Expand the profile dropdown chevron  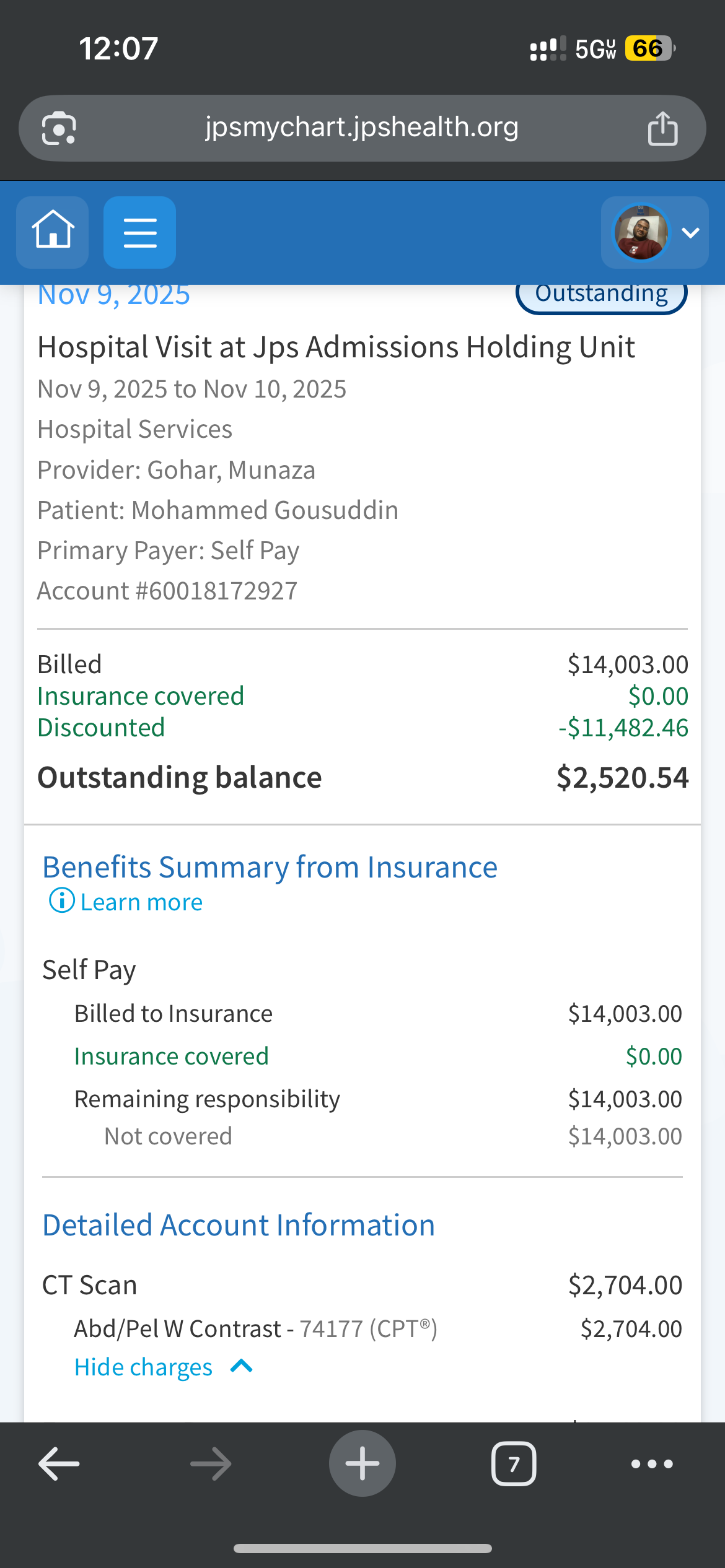690,233
